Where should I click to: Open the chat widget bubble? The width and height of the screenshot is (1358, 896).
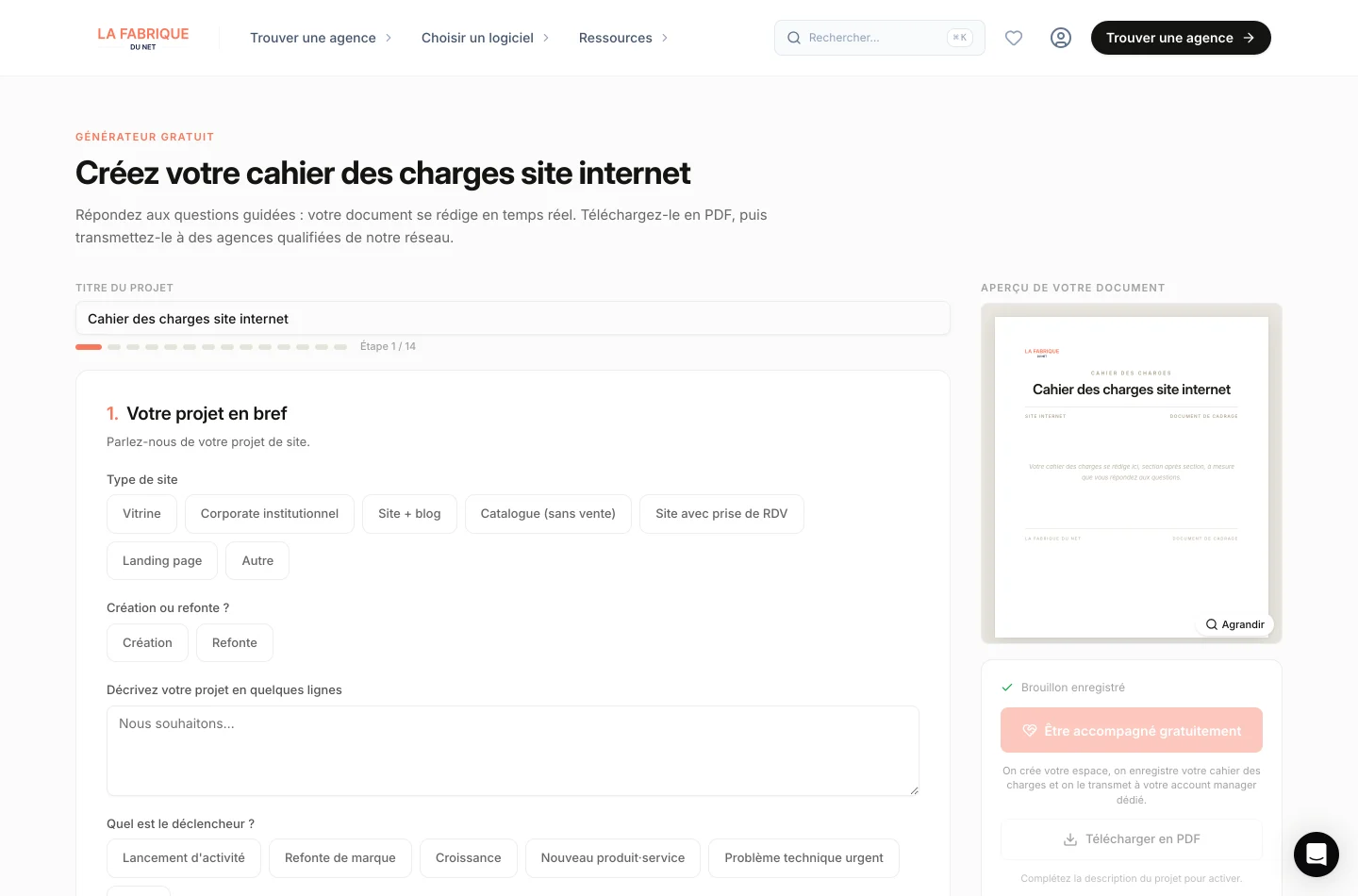coord(1317,855)
